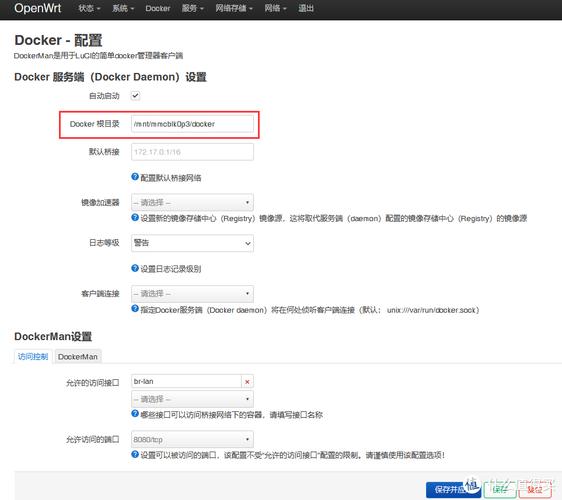Click help icon beside 配置默认桥接网络
Image resolution: width=562 pixels, height=500 pixels.
coord(135,177)
